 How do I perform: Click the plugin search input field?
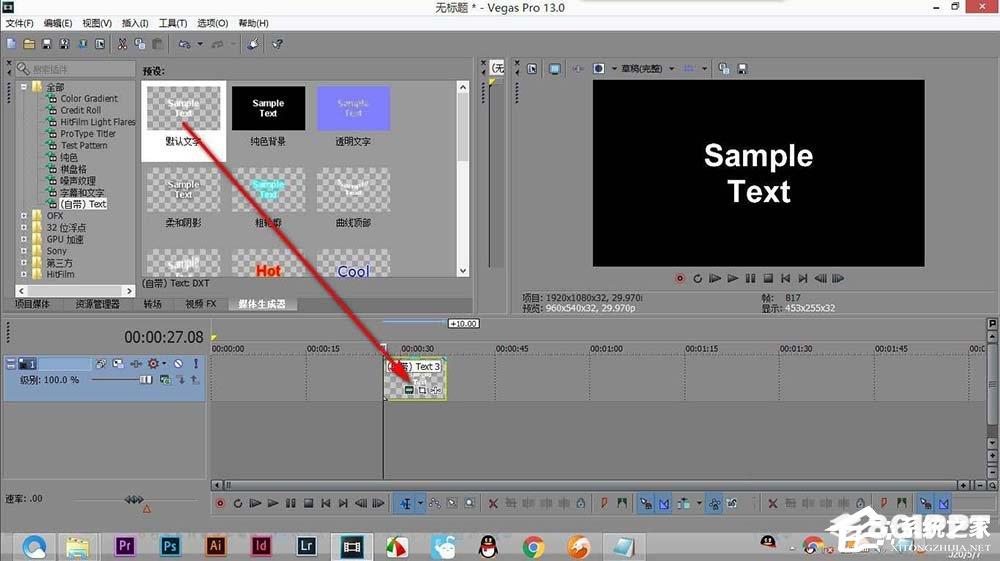[x=75, y=69]
